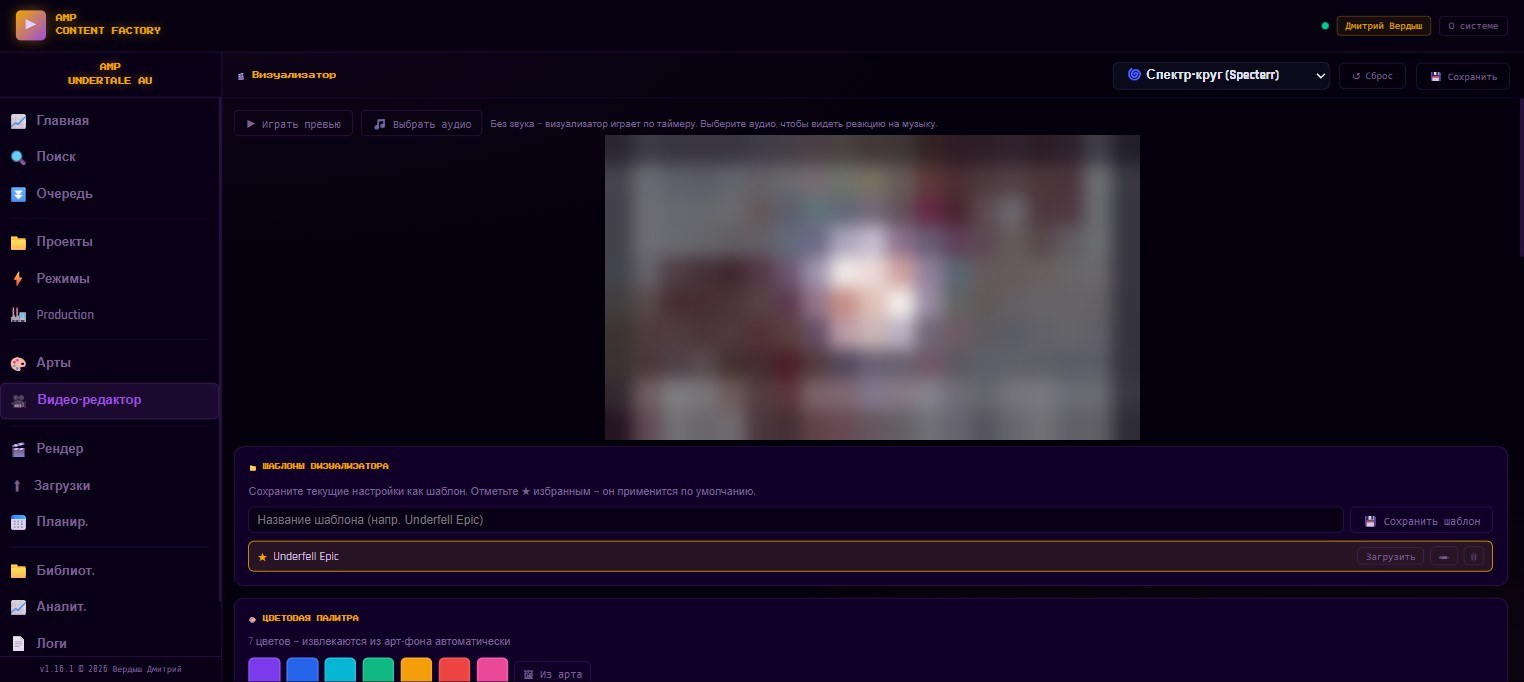This screenshot has width=1524, height=682.
Task: Click the Рендер clapperboard icon
Action: [18, 449]
